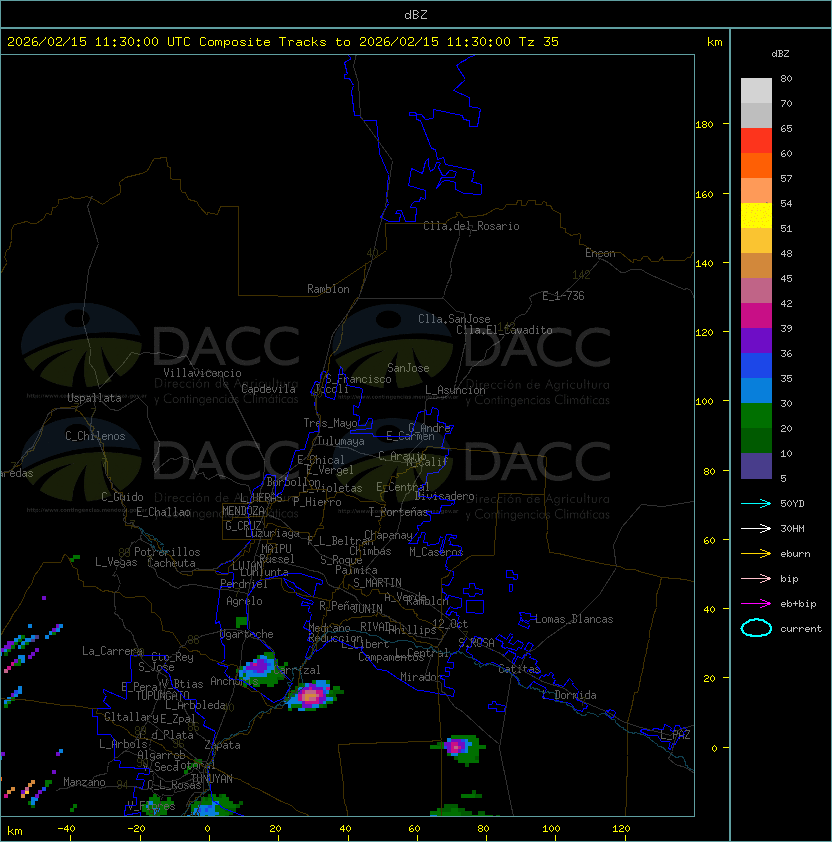
Task: Click the 'current' legend label
Action: click(801, 629)
